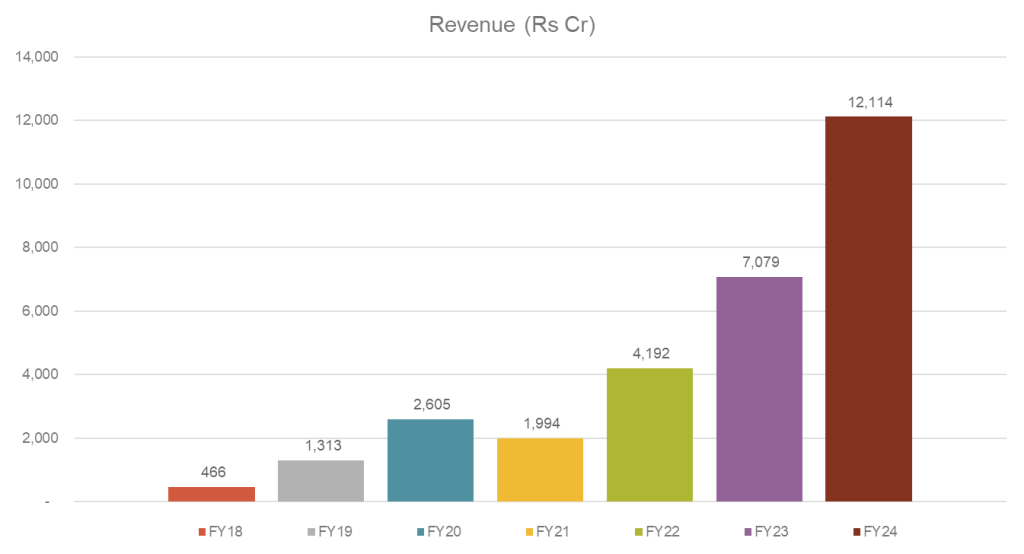This screenshot has height=554, width=1024.
Task: Click the FY23 legend label
Action: click(772, 531)
